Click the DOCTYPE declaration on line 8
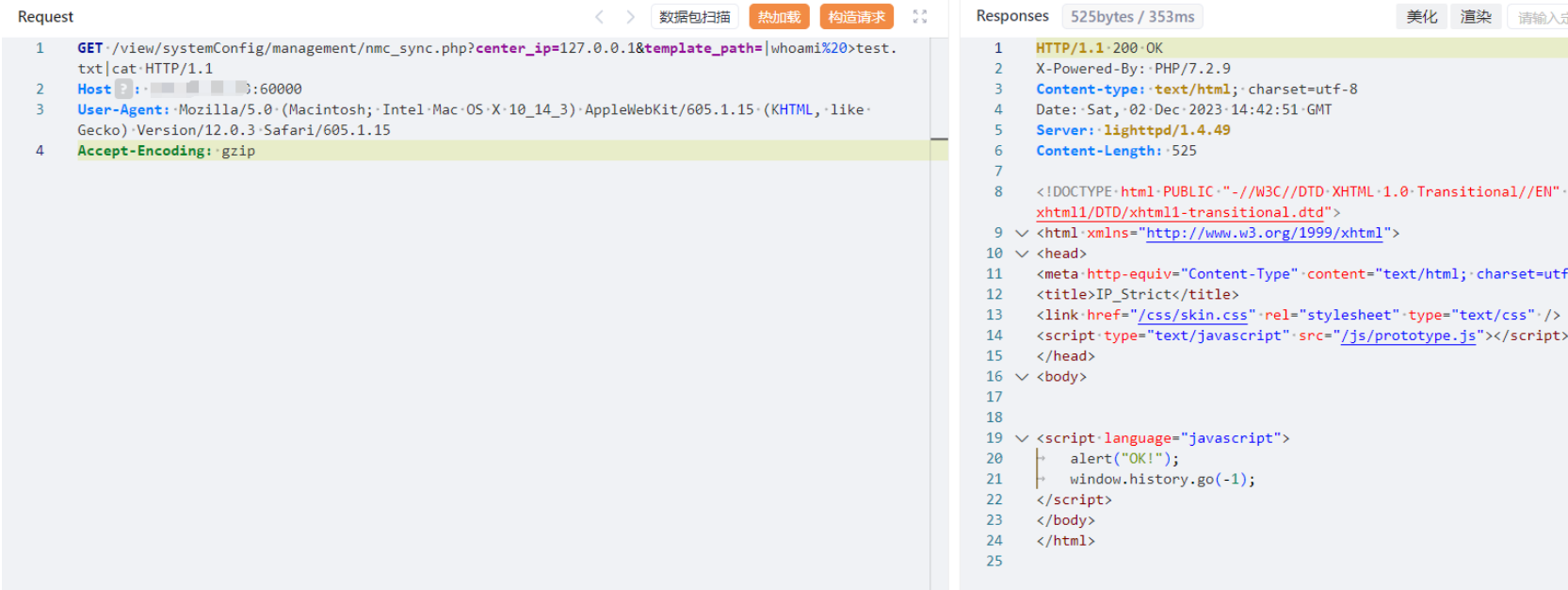This screenshot has width=1568, height=590. pos(1300,202)
